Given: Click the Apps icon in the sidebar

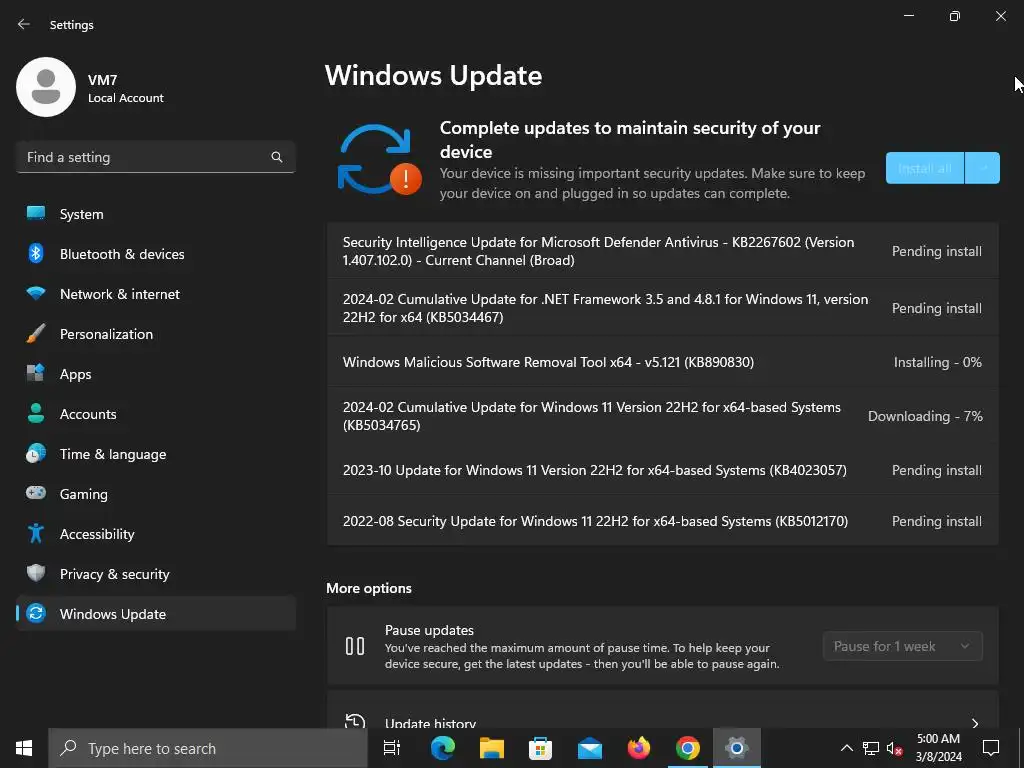Looking at the screenshot, I should [x=36, y=374].
